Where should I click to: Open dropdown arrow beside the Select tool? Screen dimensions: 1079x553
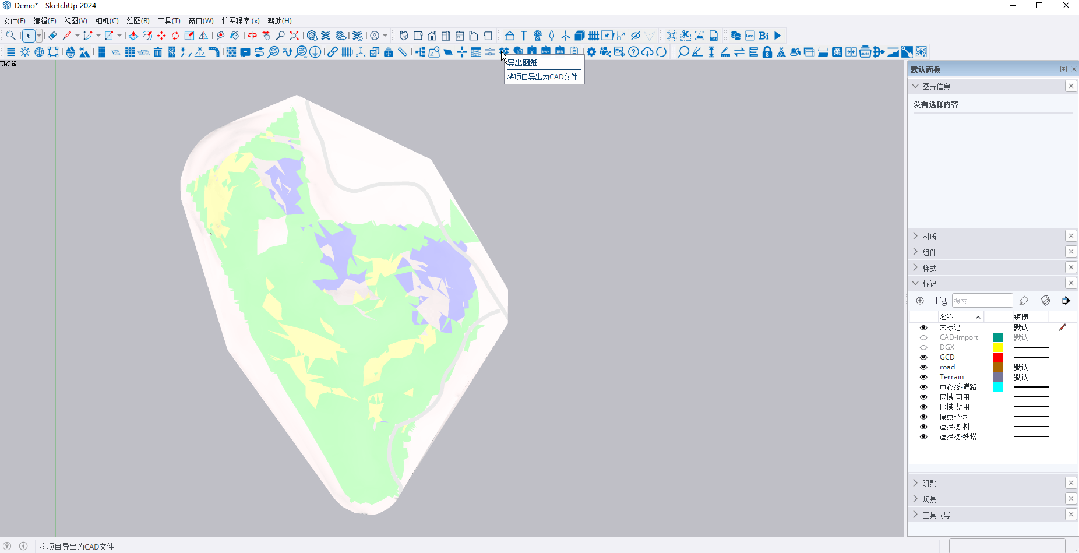[39, 35]
